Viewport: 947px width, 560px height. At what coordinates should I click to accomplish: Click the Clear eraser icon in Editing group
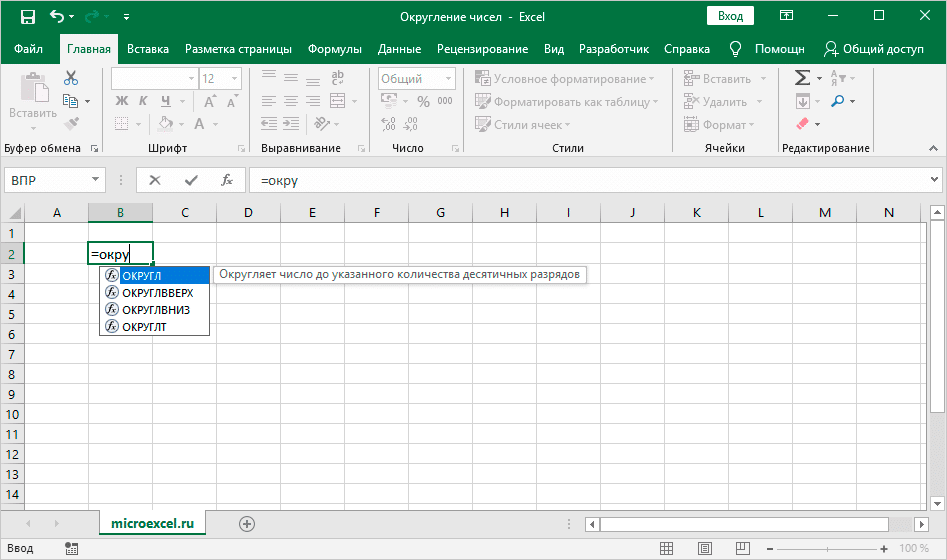tap(802, 124)
